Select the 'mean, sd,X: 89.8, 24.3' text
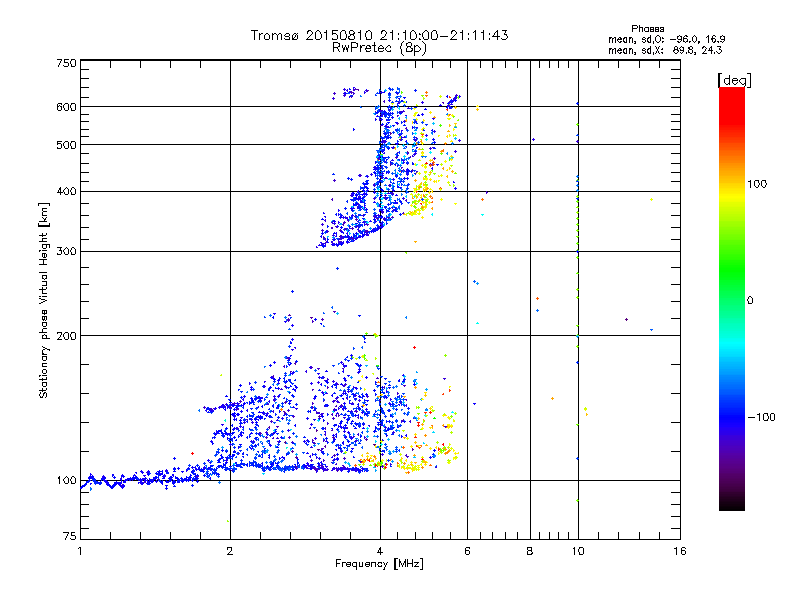This screenshot has width=800, height=600. click(665, 50)
